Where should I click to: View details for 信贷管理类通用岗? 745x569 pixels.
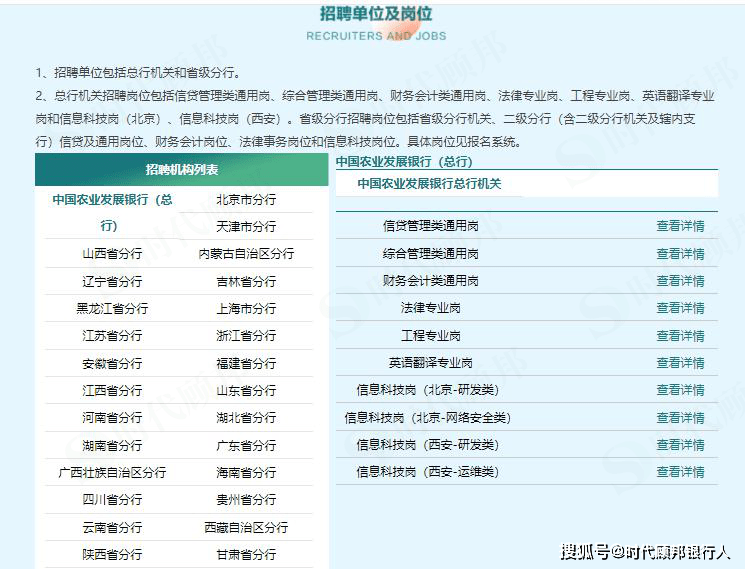point(680,226)
